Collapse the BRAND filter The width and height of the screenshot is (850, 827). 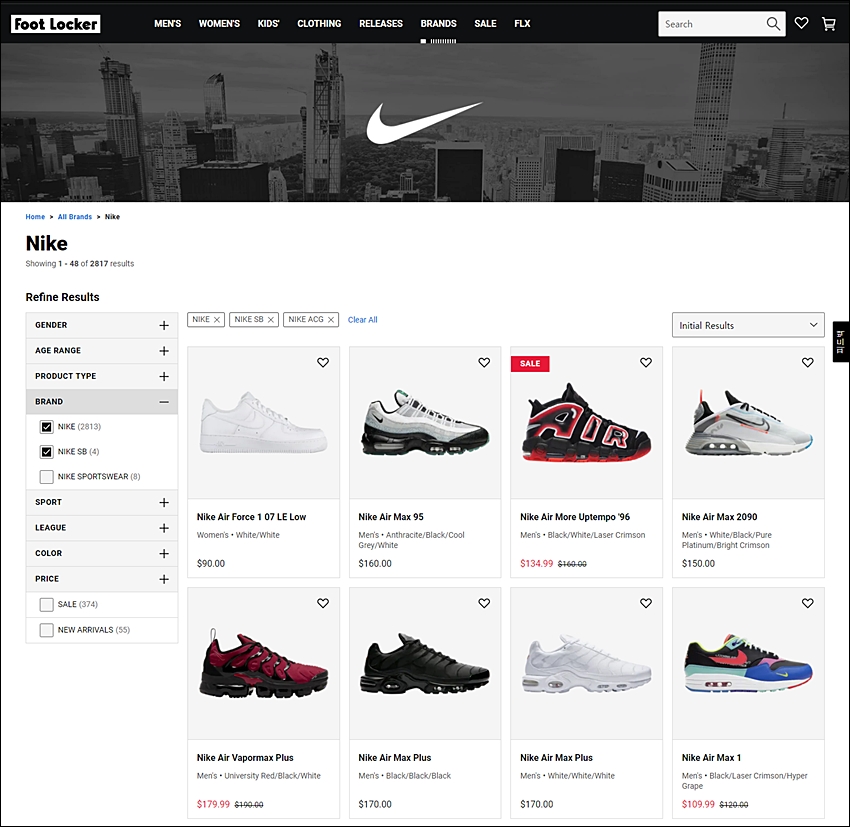click(101, 402)
